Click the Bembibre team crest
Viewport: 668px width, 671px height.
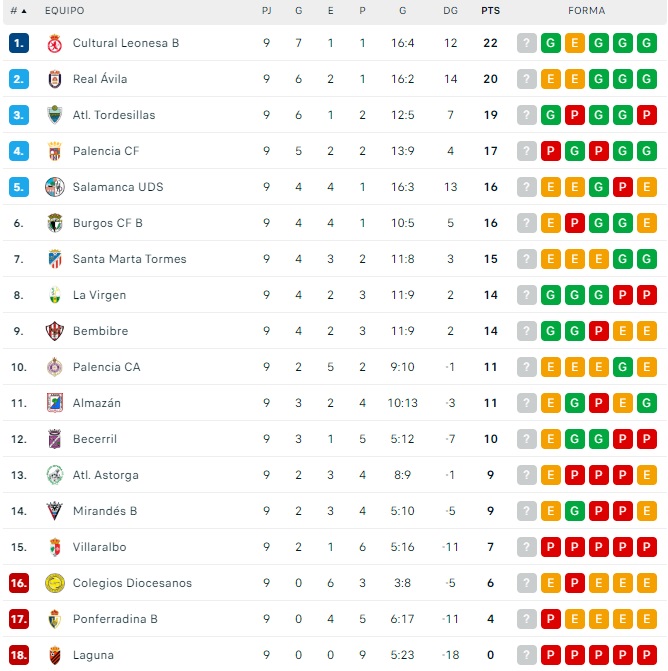coord(55,331)
